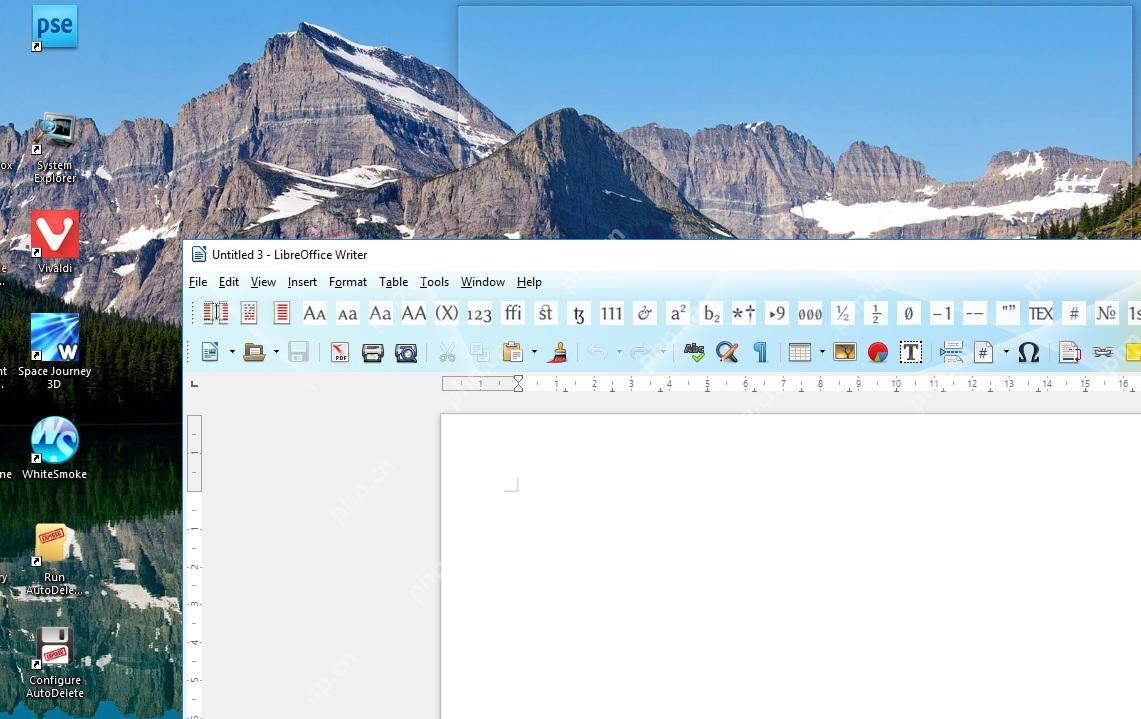Screen dimensions: 1141x719
Task: Click the ▸9 number variant icon
Action: [776, 313]
